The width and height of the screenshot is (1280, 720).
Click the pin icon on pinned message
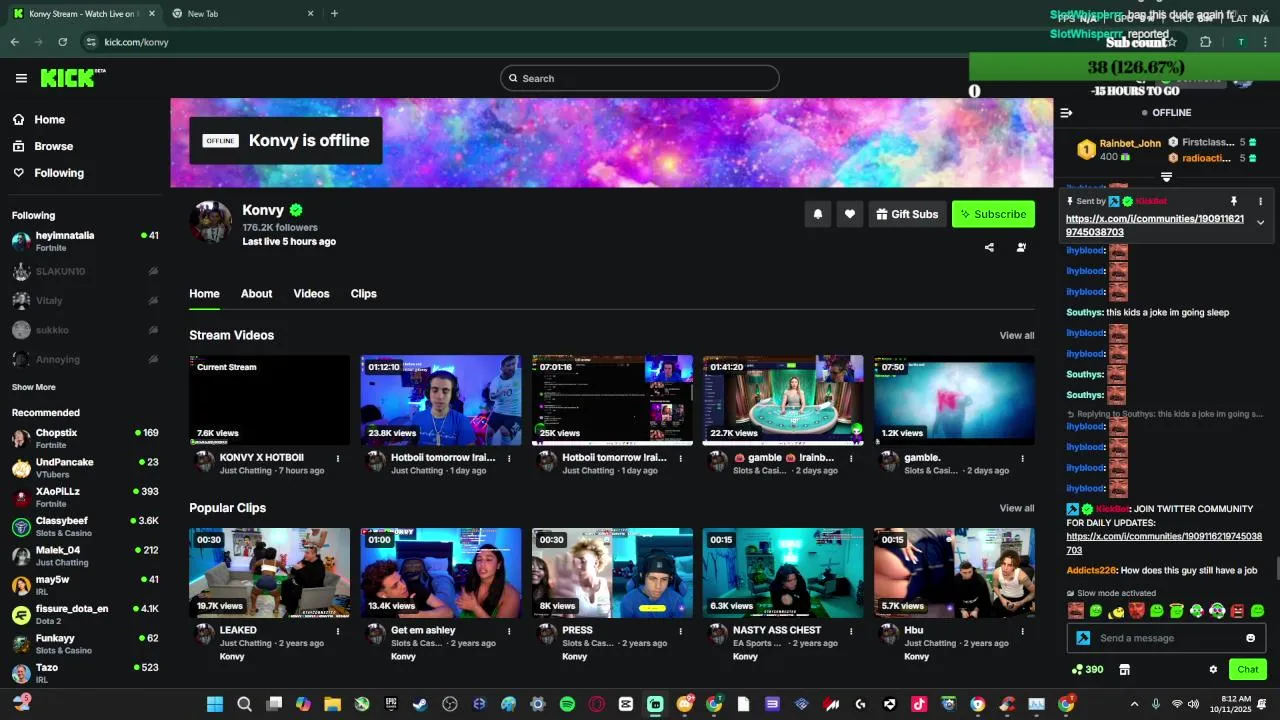tap(1234, 201)
